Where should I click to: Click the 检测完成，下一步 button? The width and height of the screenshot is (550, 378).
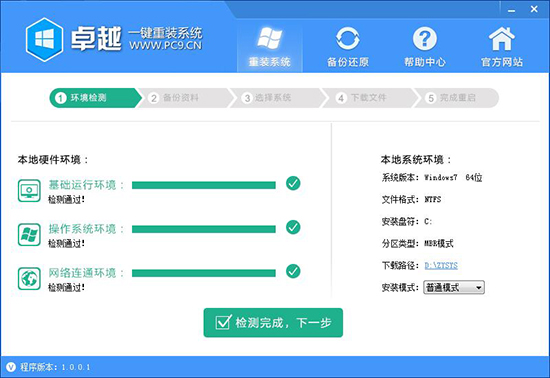(x=273, y=323)
